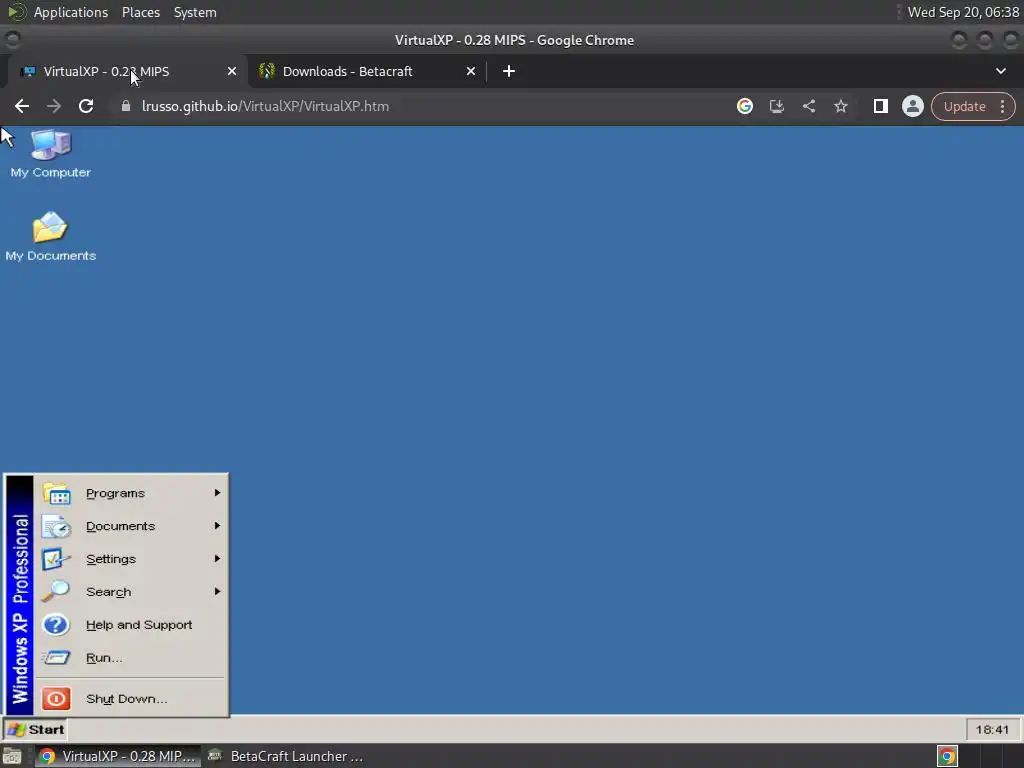The width and height of the screenshot is (1024, 768).
Task: Click the show desktop icon in bottom panel
Action: [12, 756]
